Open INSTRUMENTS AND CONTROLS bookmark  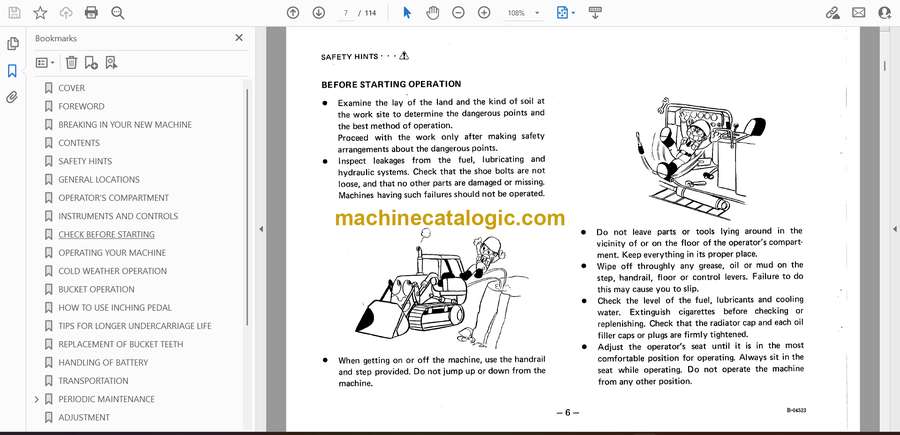[x=118, y=216]
